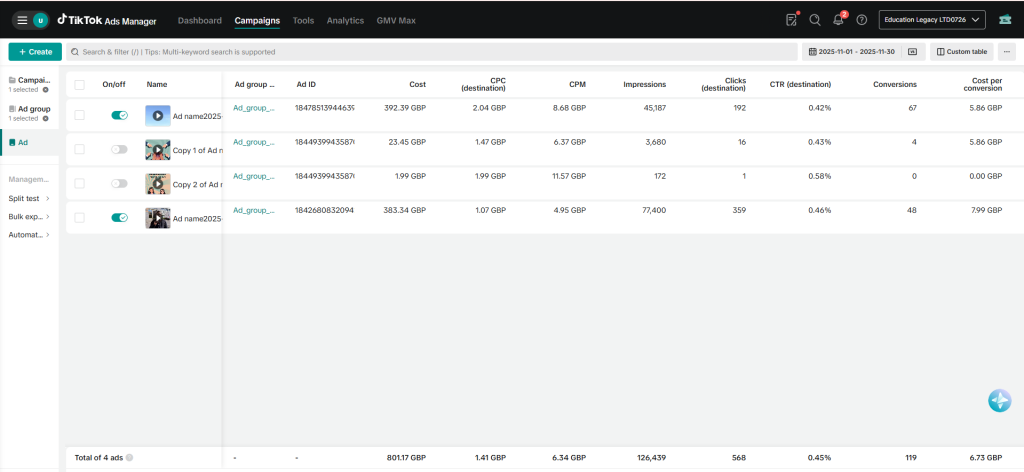This screenshot has height=472, width=1024.
Task: Click the compare (VS) icon beside date range
Action: click(912, 52)
